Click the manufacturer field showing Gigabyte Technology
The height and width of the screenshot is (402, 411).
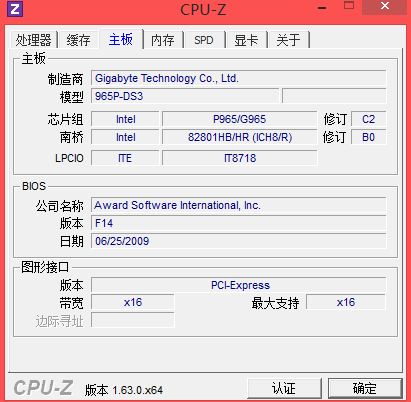[239, 78]
